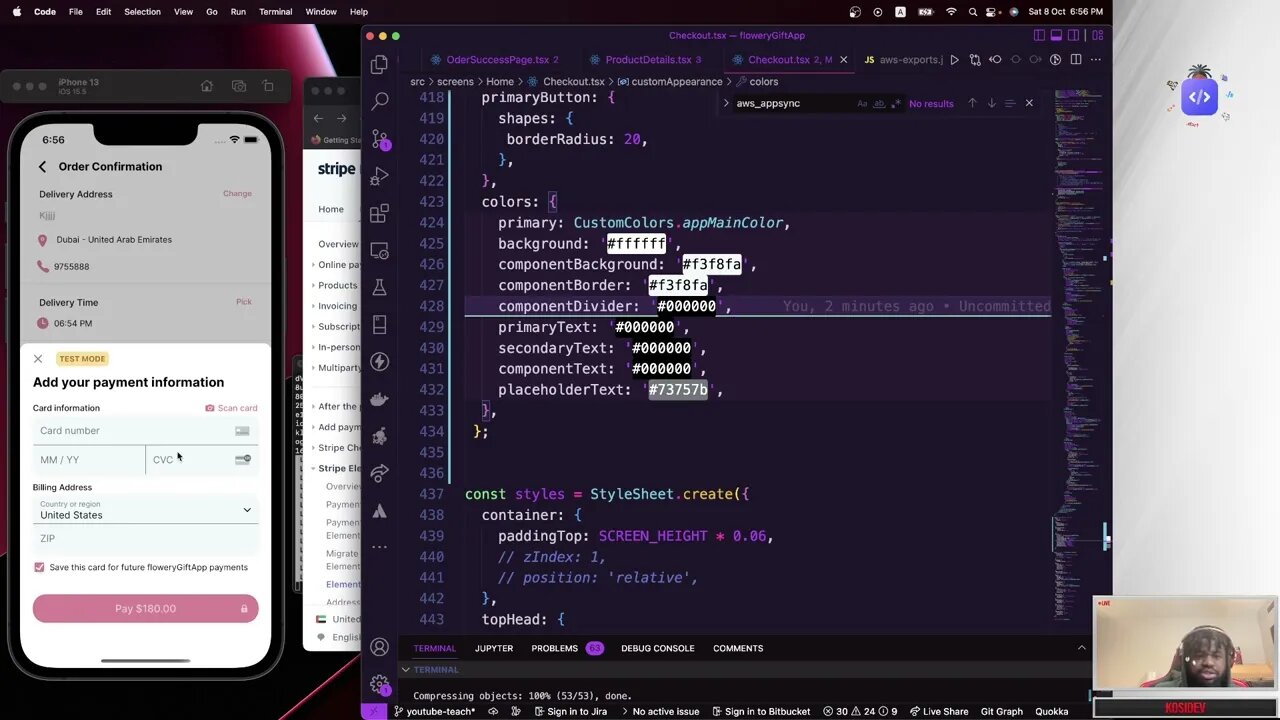Open the Selection menu
This screenshot has width=1280, height=720.
coord(142,12)
